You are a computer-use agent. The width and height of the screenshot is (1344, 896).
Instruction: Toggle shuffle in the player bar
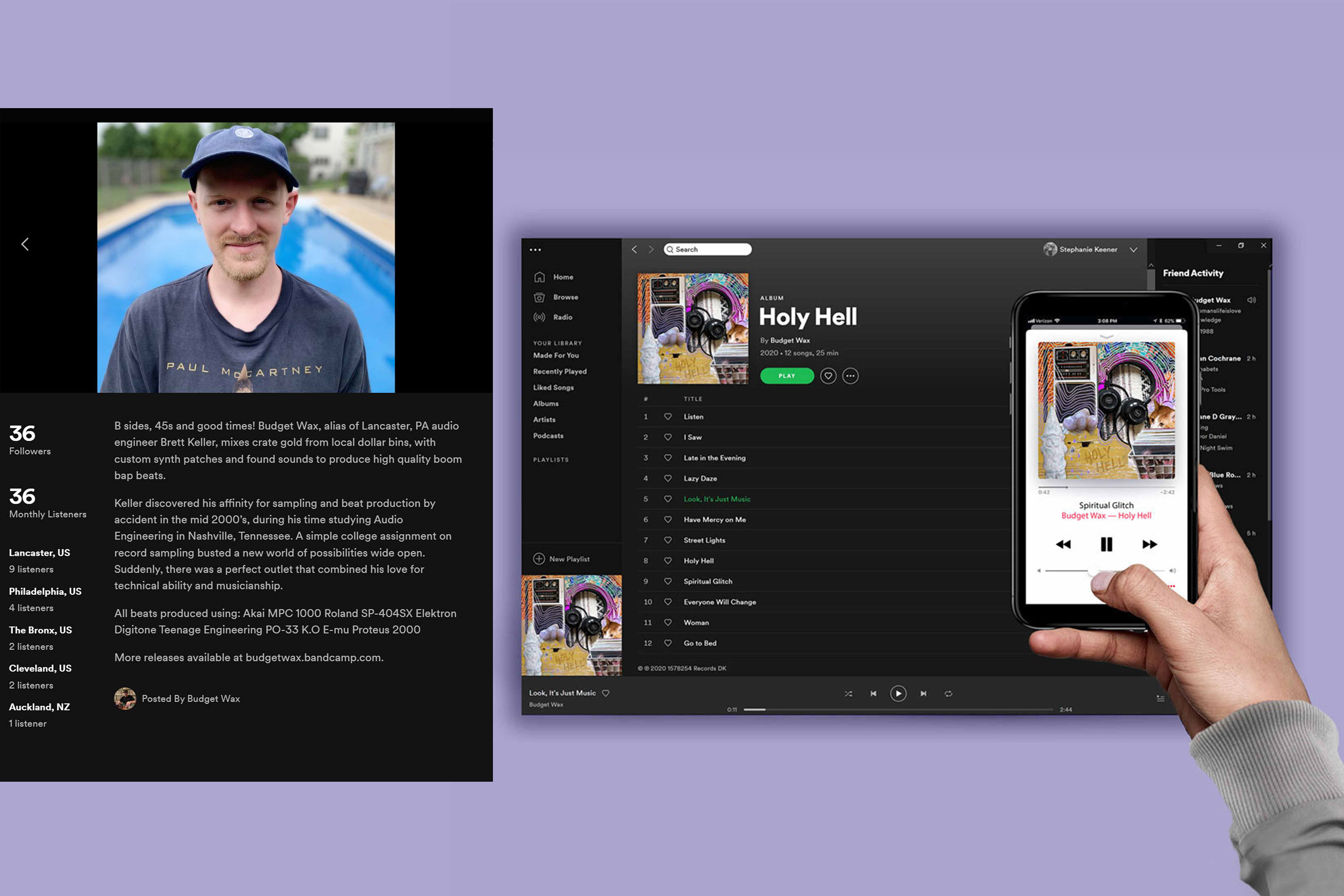point(848,694)
